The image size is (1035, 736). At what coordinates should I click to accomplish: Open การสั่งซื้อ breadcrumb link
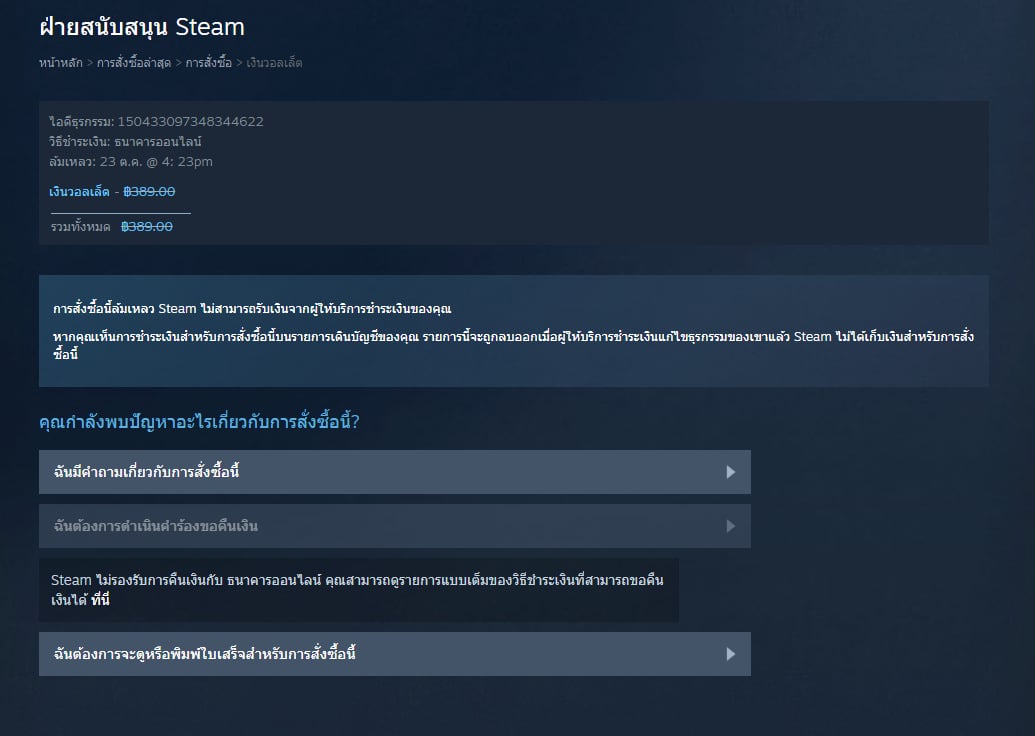click(x=209, y=63)
